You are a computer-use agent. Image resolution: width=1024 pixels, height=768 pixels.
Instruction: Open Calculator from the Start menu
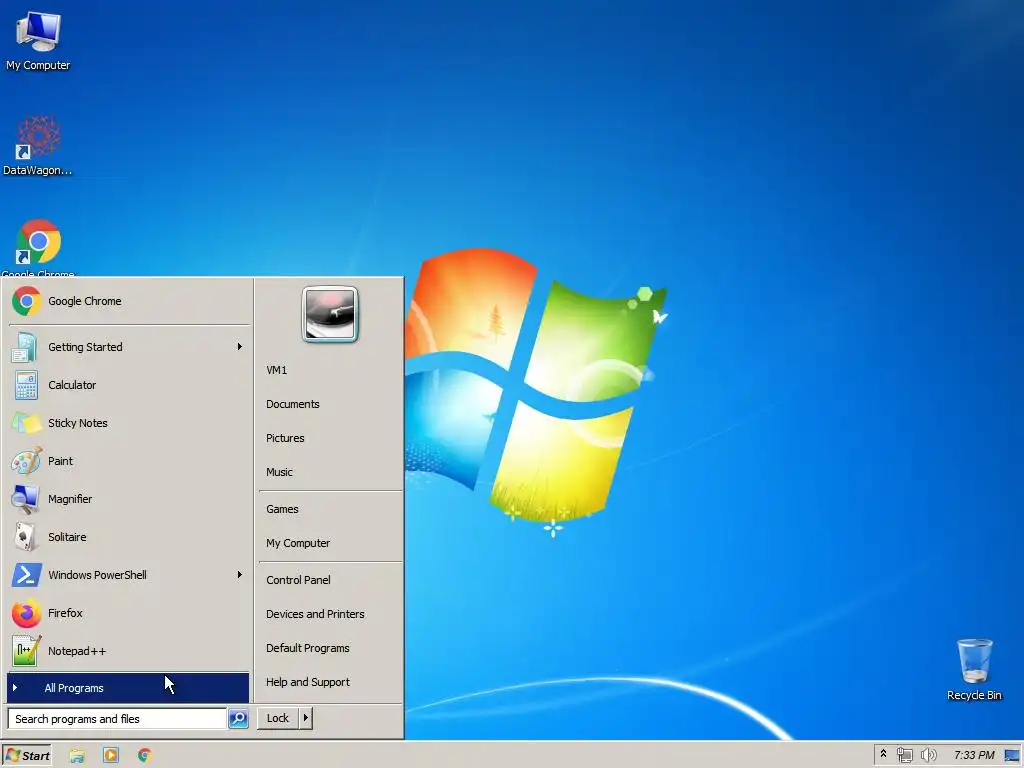click(129, 385)
